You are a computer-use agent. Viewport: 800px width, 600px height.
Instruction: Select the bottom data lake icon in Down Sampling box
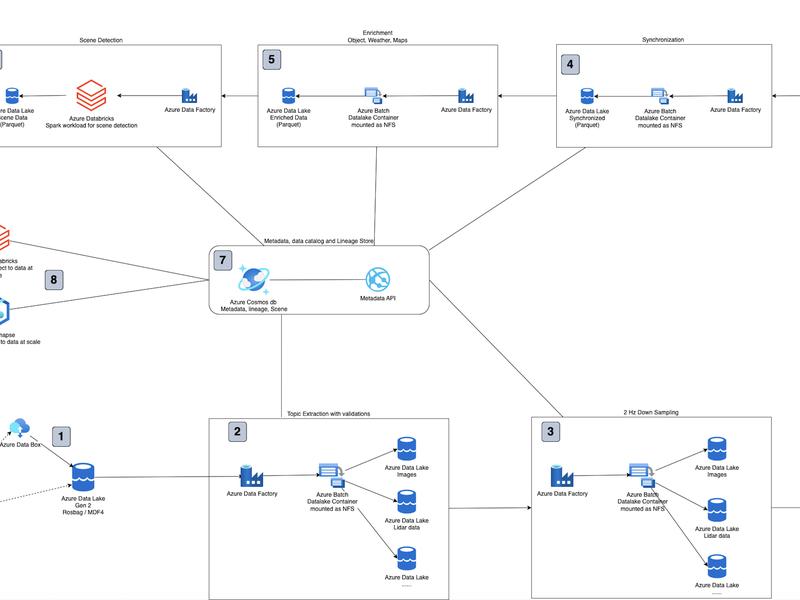point(717,567)
